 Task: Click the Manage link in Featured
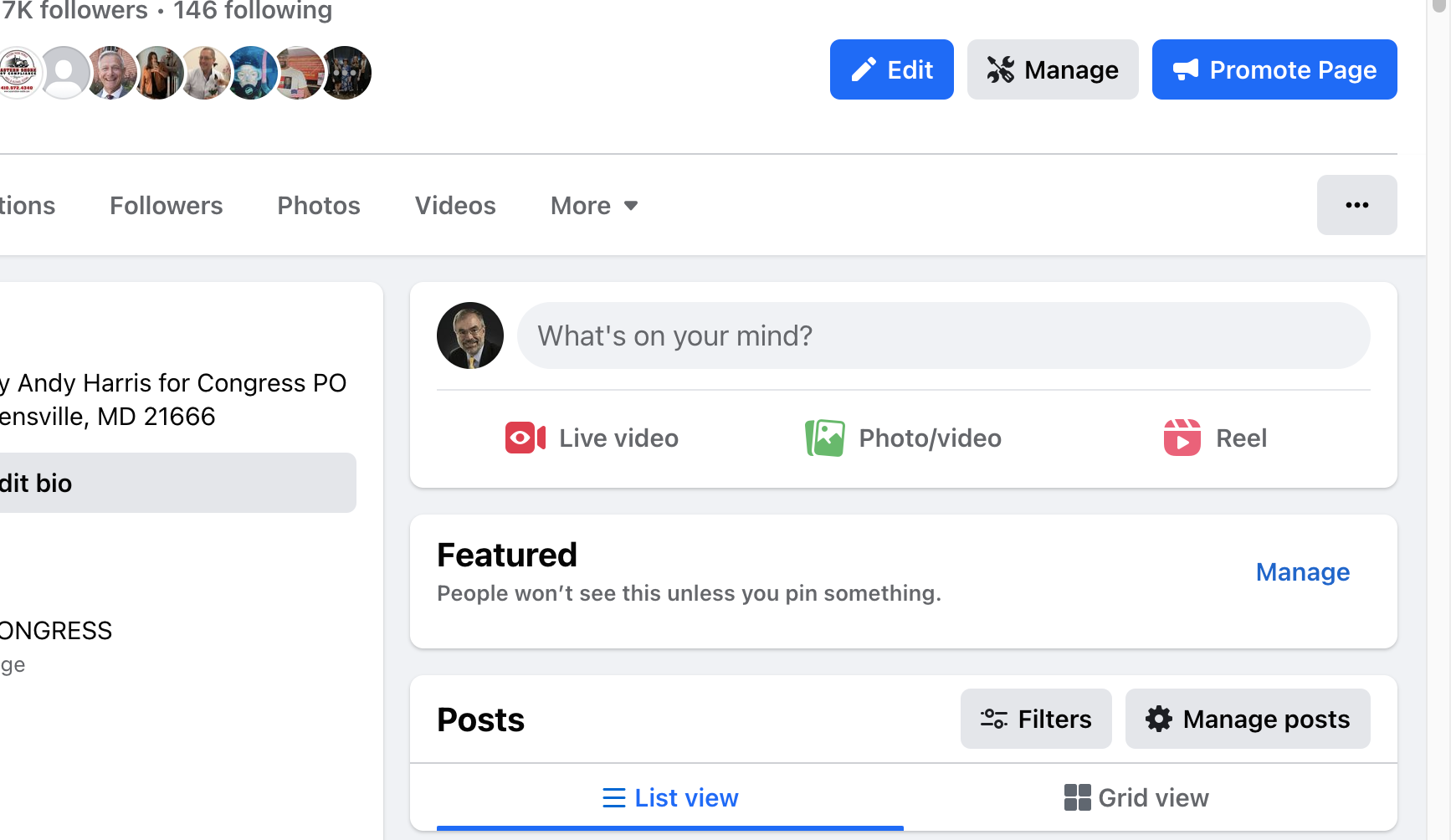click(x=1303, y=572)
